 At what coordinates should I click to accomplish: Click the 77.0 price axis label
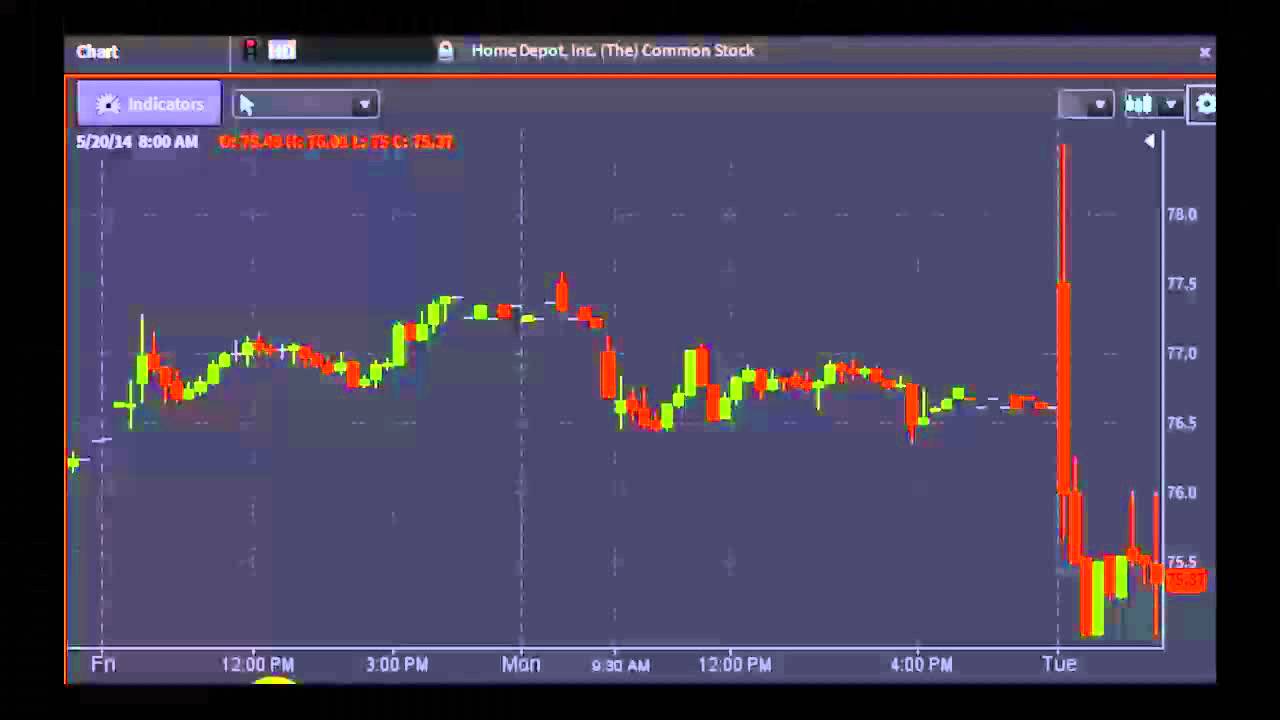(1182, 353)
